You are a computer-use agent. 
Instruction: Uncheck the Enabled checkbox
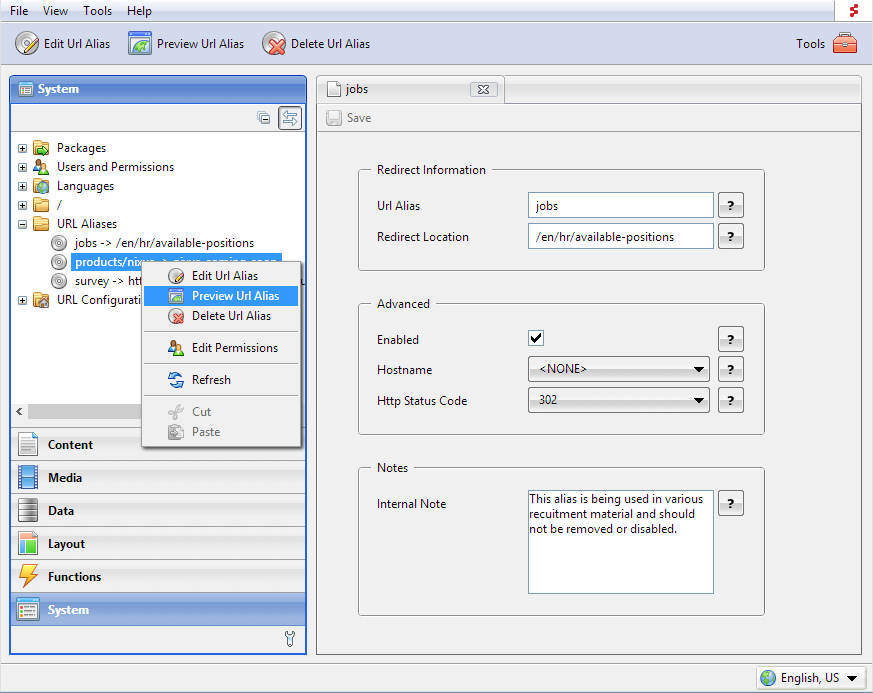[x=536, y=338]
